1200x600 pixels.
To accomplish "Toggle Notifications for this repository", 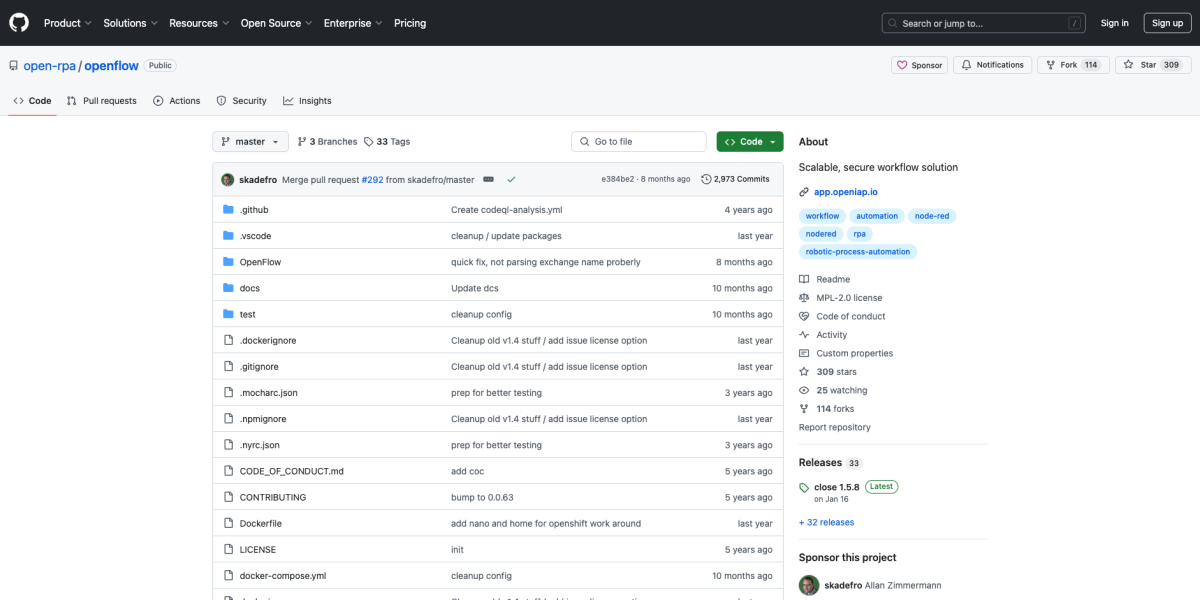I will click(x=992, y=65).
